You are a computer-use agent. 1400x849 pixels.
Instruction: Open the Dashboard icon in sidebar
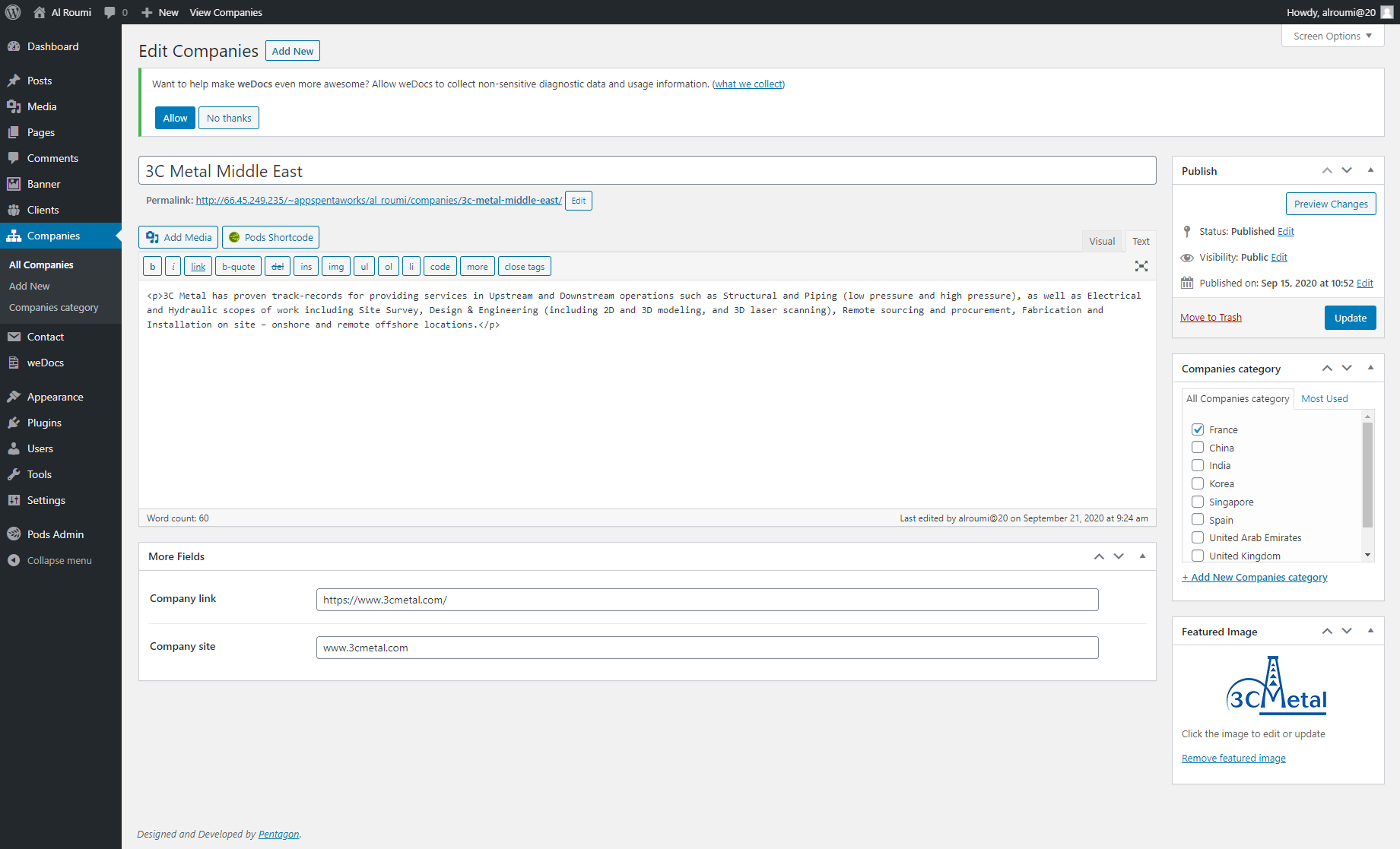point(14,46)
